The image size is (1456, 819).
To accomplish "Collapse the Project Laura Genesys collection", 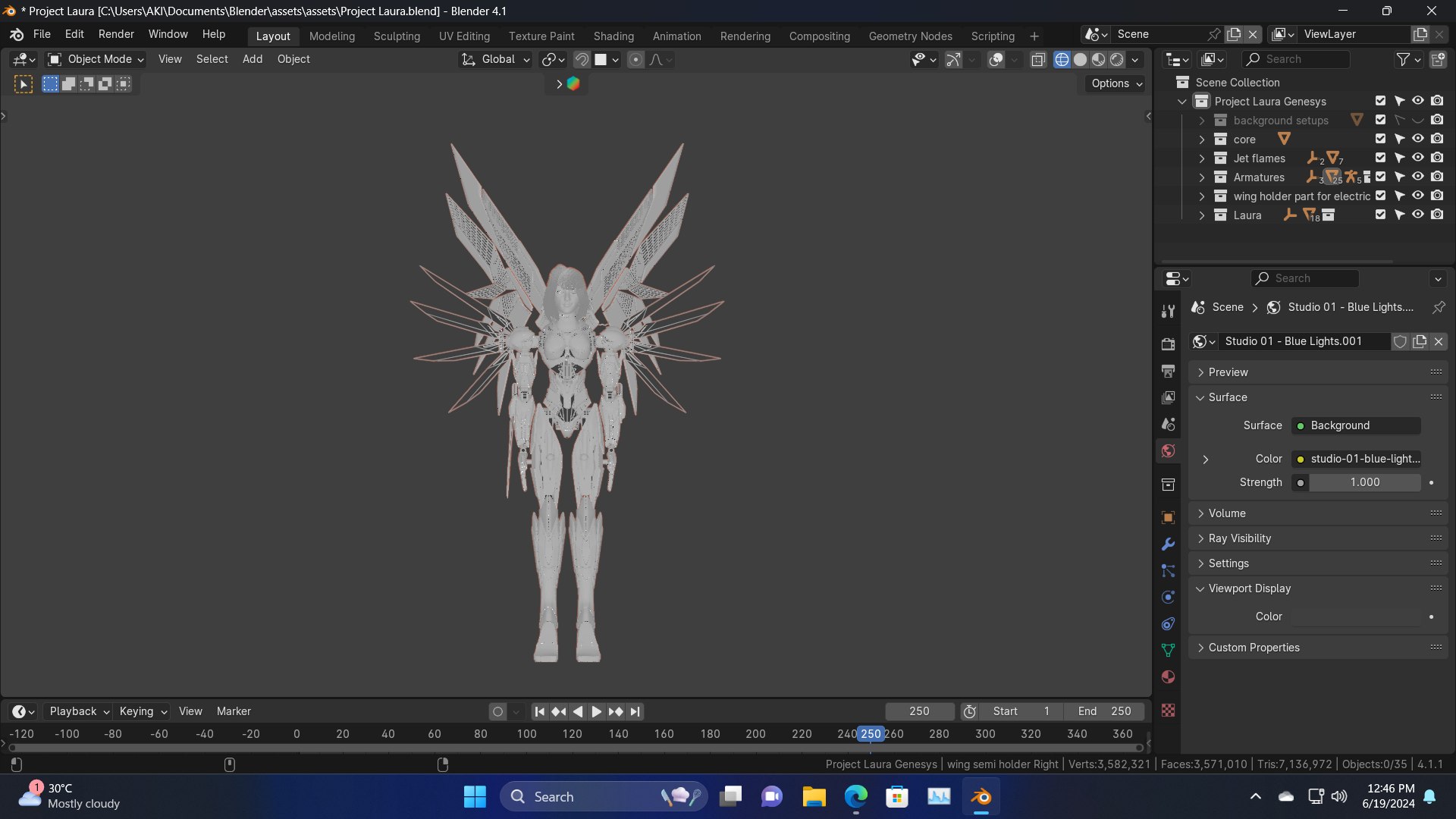I will (x=1182, y=102).
